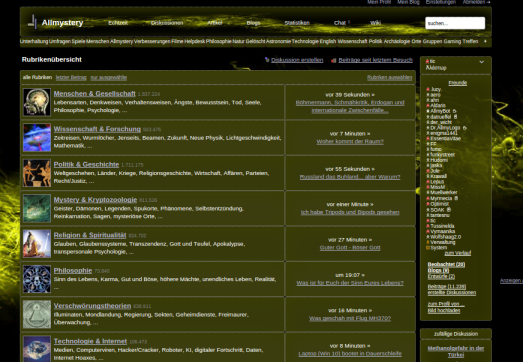Click the Allmystery logo icon
Screen dimensions: 523x362
32,22
